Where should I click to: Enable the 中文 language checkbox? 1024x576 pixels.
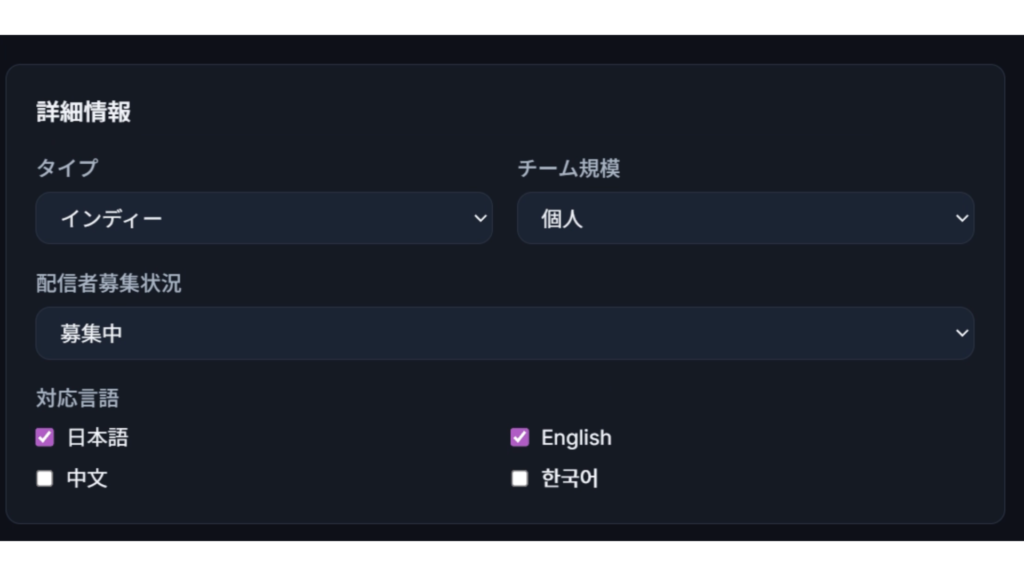pos(45,478)
